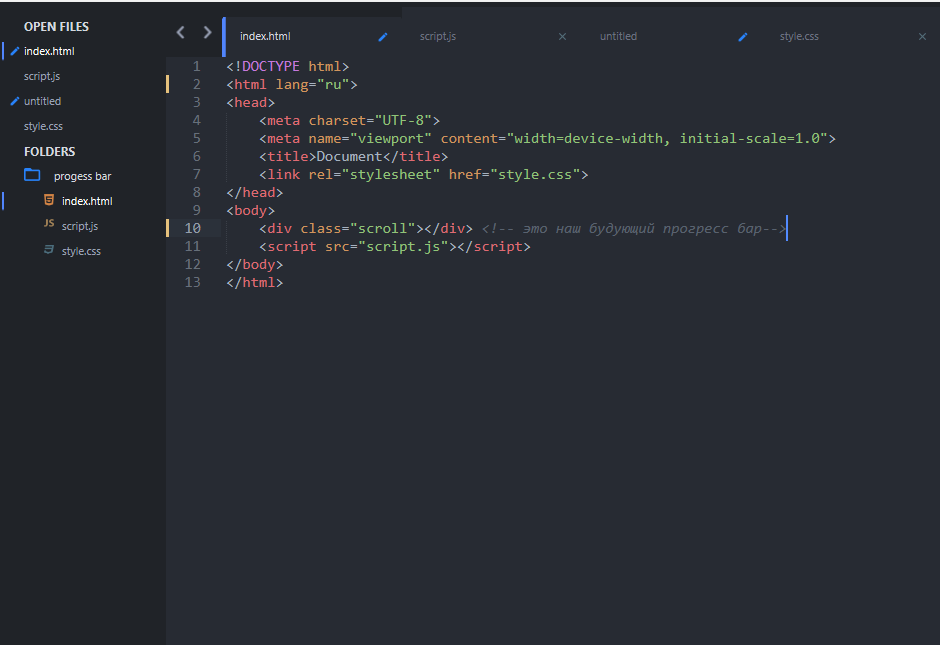Open untitled in the Open Files list
Image resolution: width=940 pixels, height=645 pixels.
tap(43, 101)
